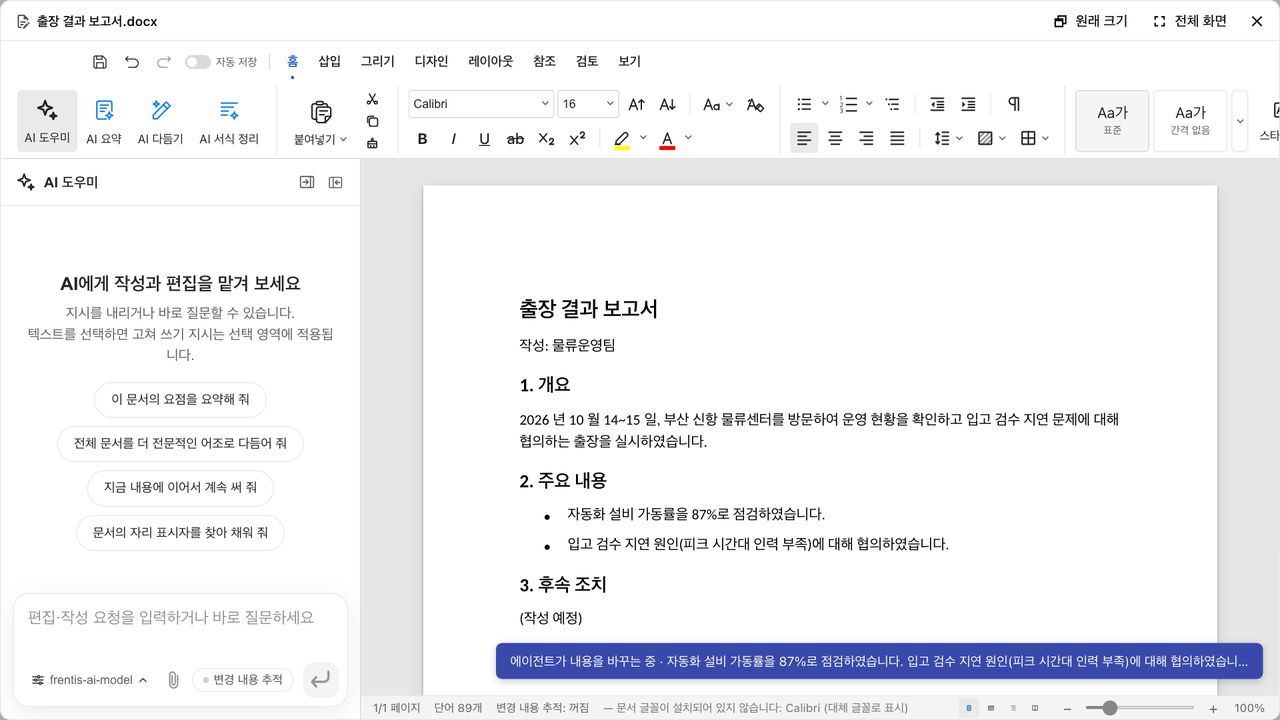Switch to the 삽입 tab
Viewport: 1280px width, 720px height.
click(330, 61)
